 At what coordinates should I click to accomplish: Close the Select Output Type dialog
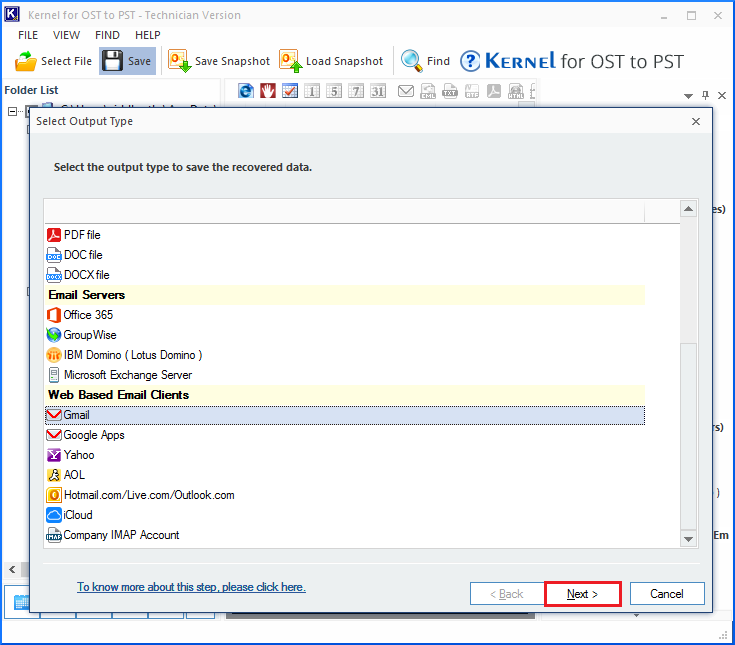pyautogui.click(x=696, y=121)
